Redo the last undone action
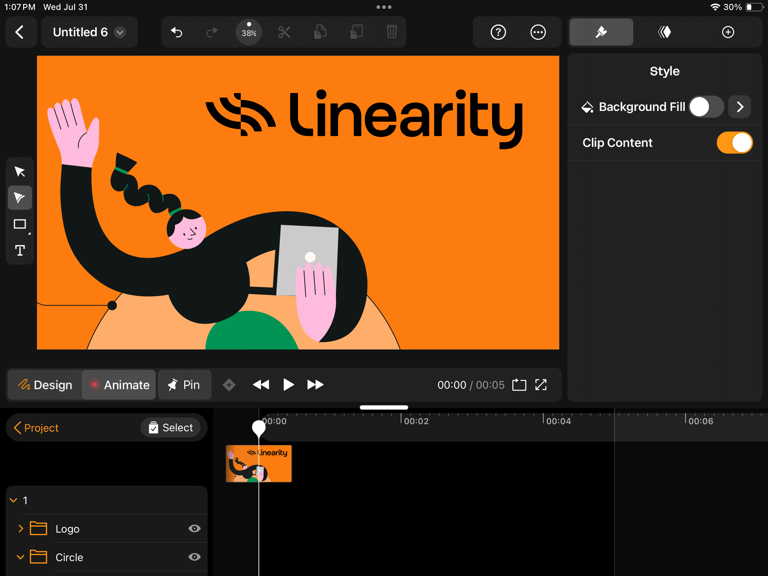 tap(212, 32)
